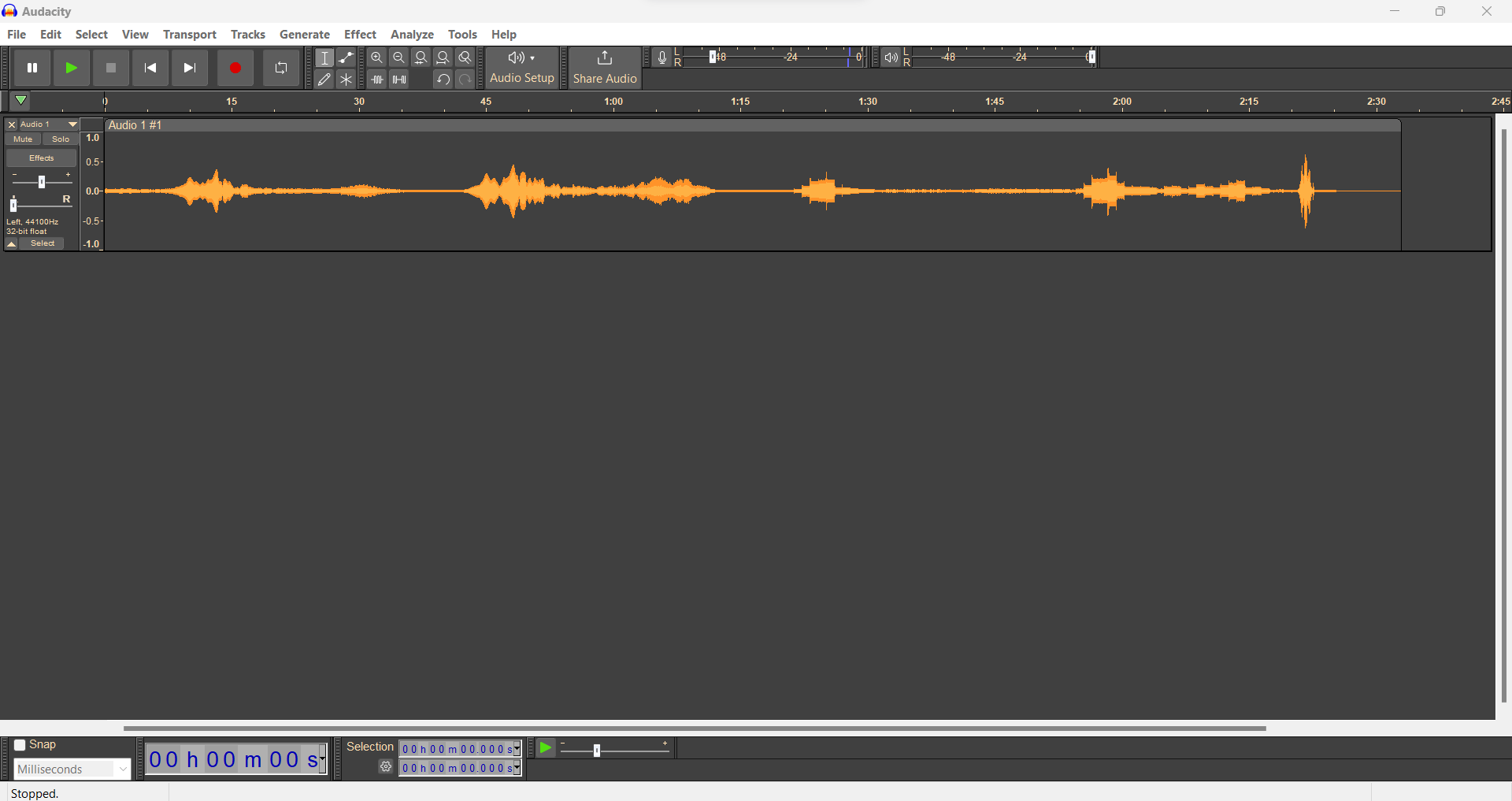Select the Envelope tool
The width and height of the screenshot is (1512, 801).
[x=346, y=57]
